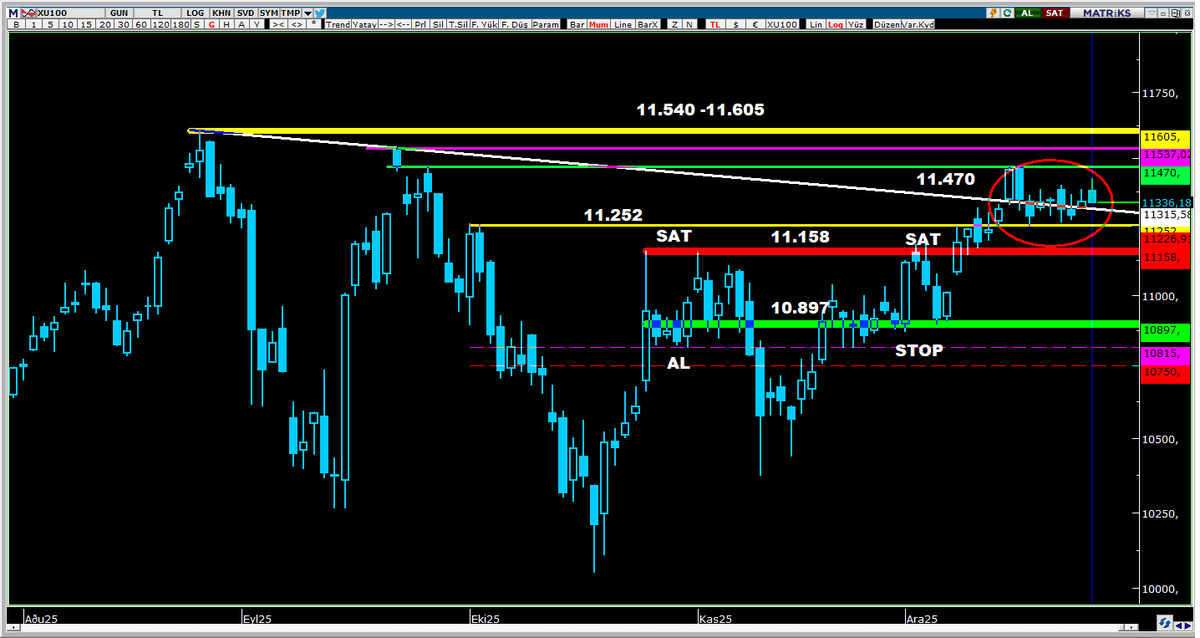
Task: Click the refresh icon at bottom right
Action: (x=1164, y=622)
